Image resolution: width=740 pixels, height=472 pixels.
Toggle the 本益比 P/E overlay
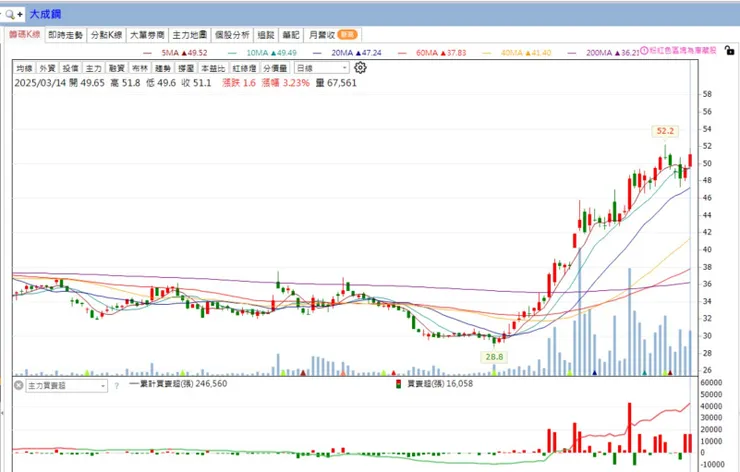(213, 68)
